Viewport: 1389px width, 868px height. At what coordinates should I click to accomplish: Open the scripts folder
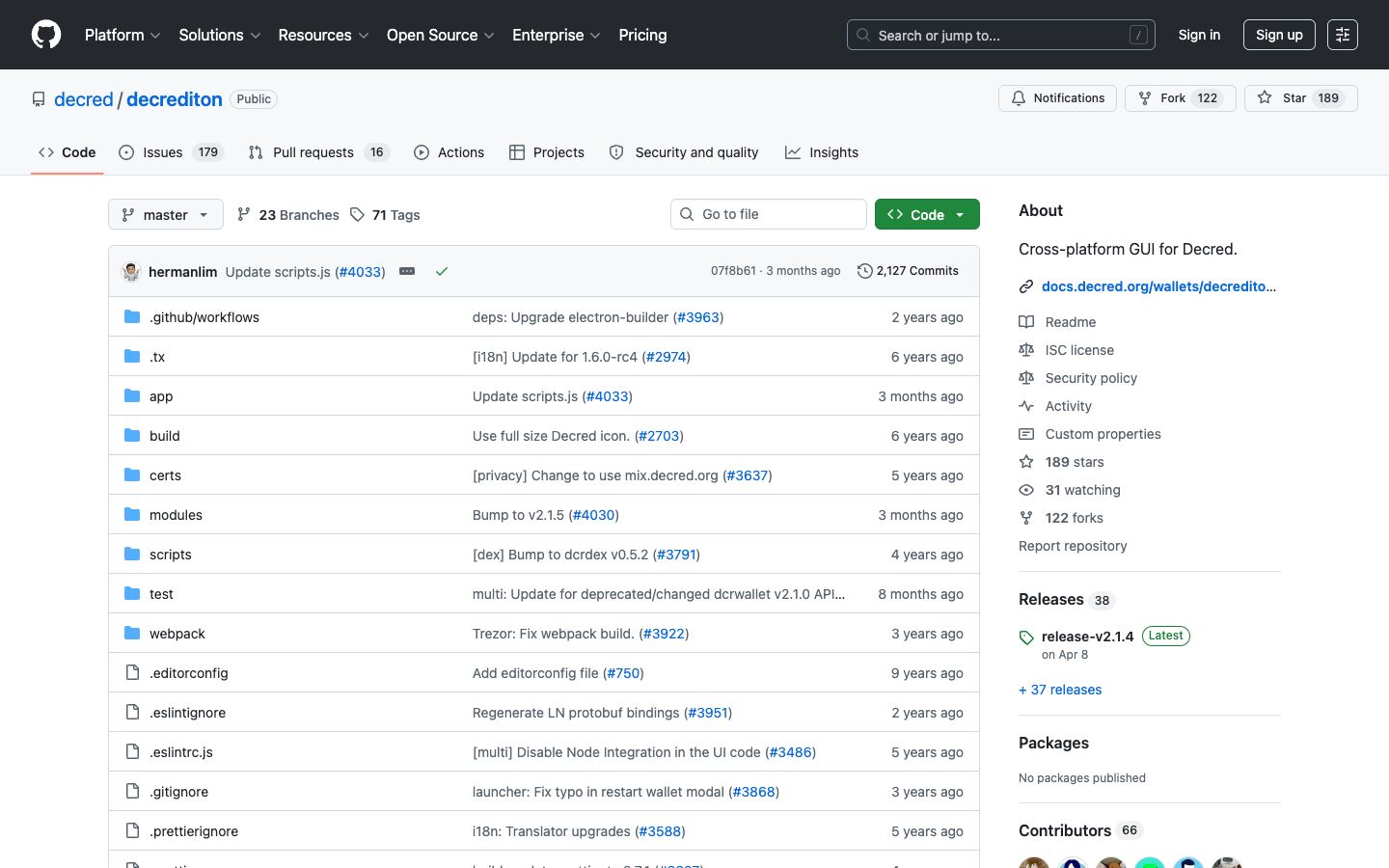(x=171, y=555)
